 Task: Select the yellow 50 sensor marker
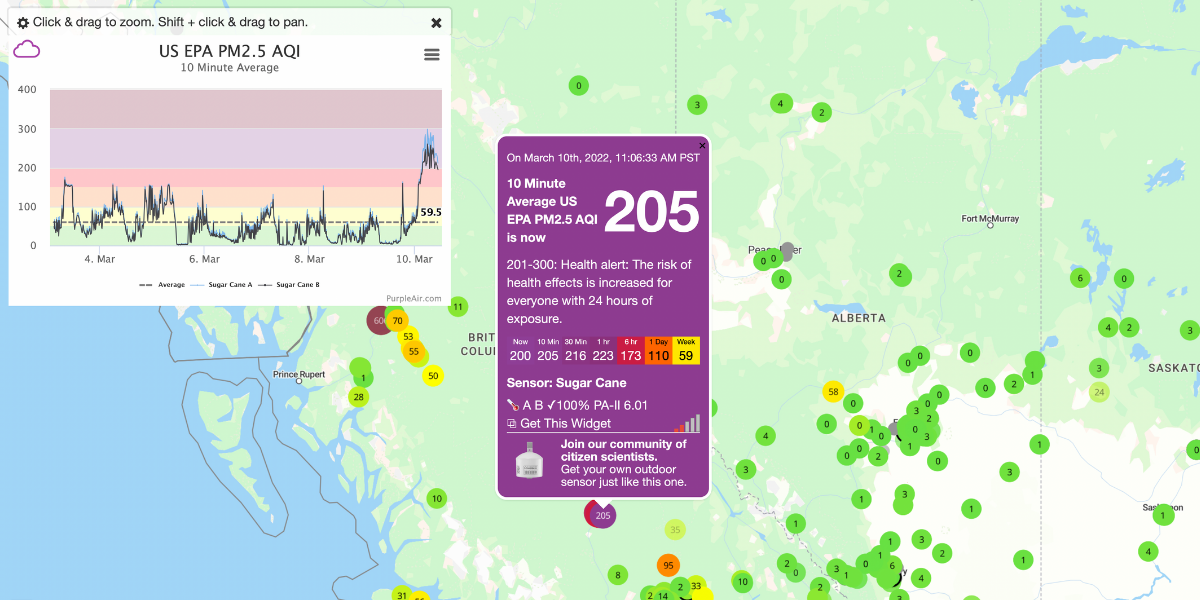tap(432, 376)
